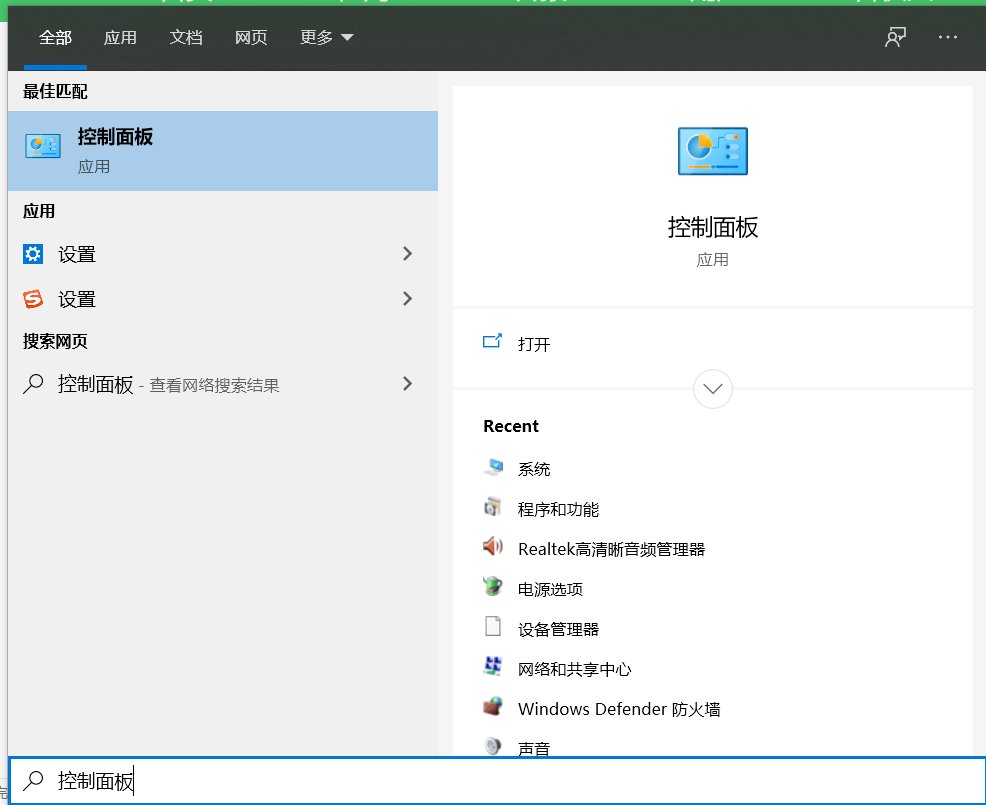Image resolution: width=986 pixels, height=805 pixels.
Task: Click 打开 to launch Control Panel
Action: (x=531, y=344)
